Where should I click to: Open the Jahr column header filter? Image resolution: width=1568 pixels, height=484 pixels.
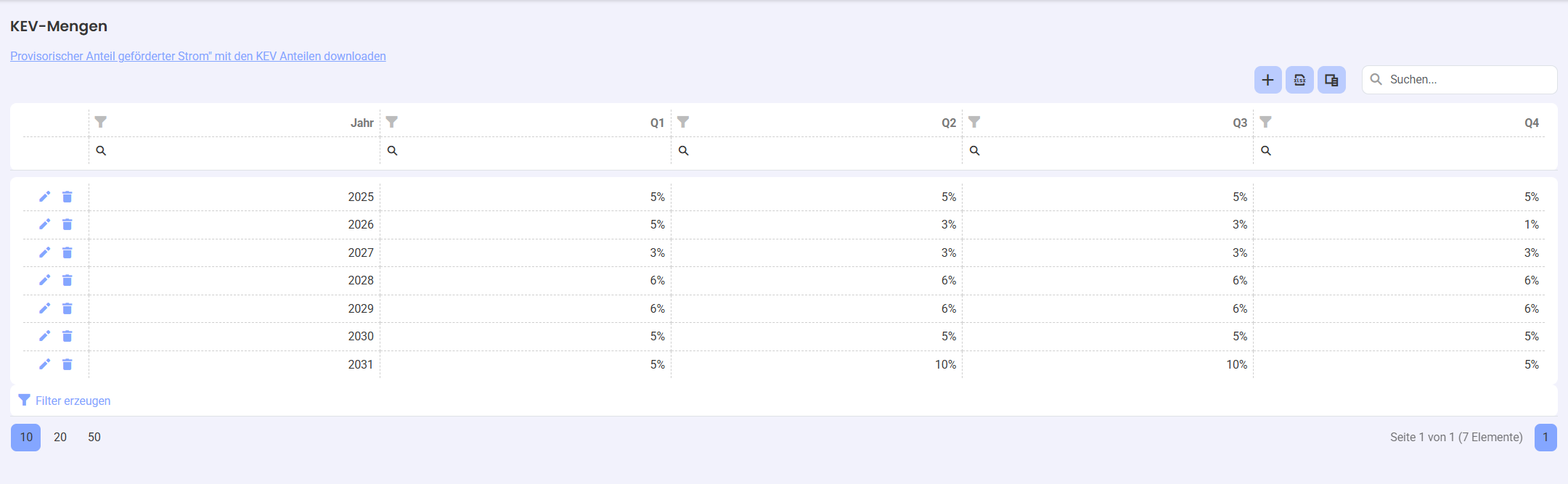click(x=101, y=122)
